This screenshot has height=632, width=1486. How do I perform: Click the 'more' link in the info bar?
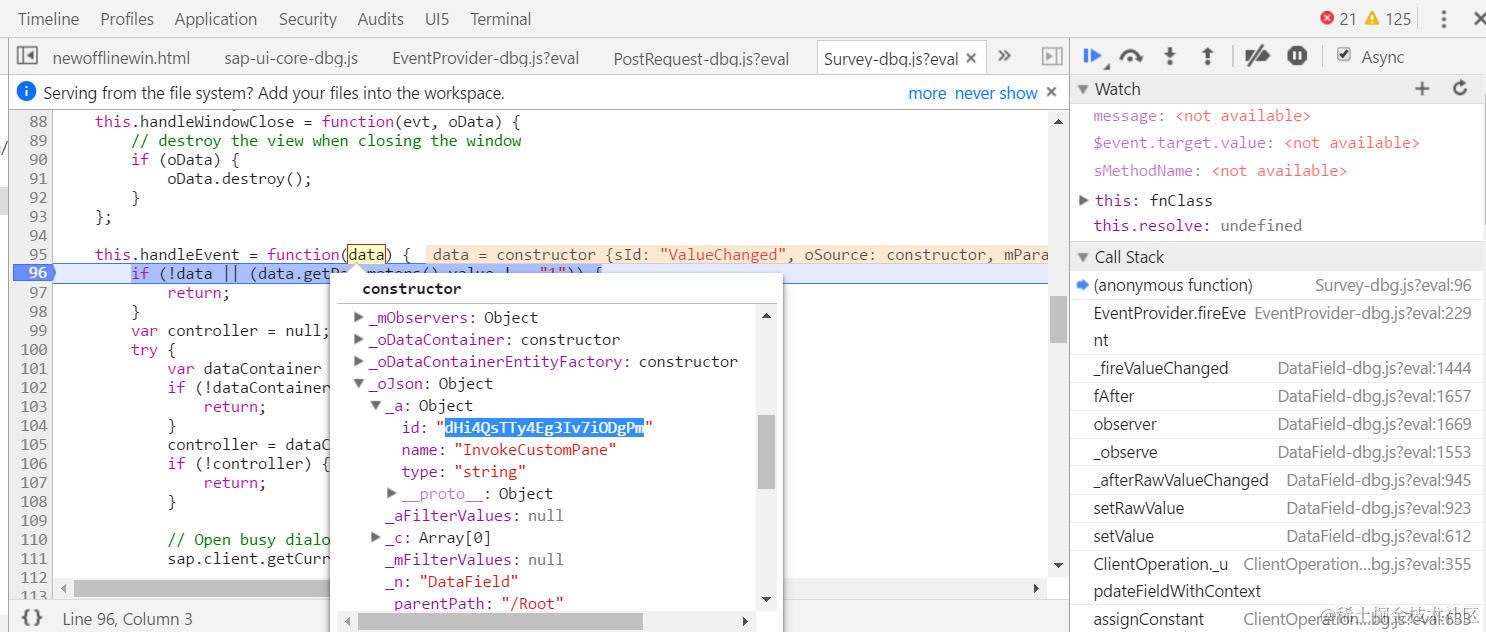click(x=927, y=93)
